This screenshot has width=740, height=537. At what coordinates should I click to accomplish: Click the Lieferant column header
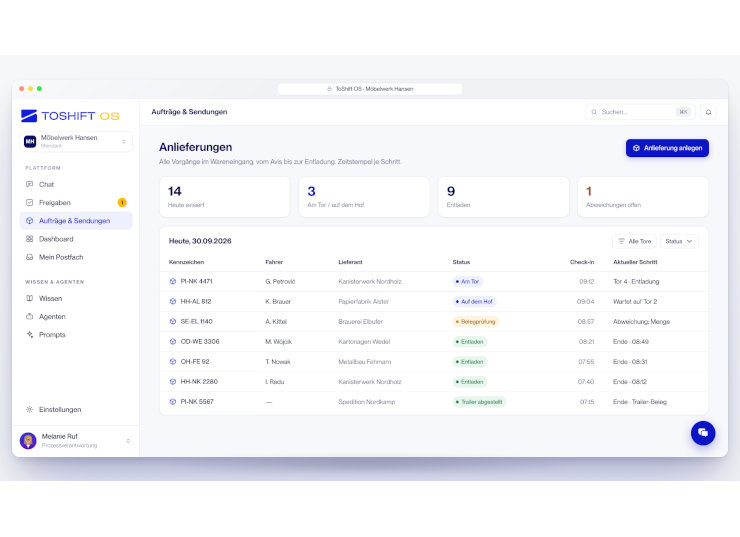coord(350,262)
